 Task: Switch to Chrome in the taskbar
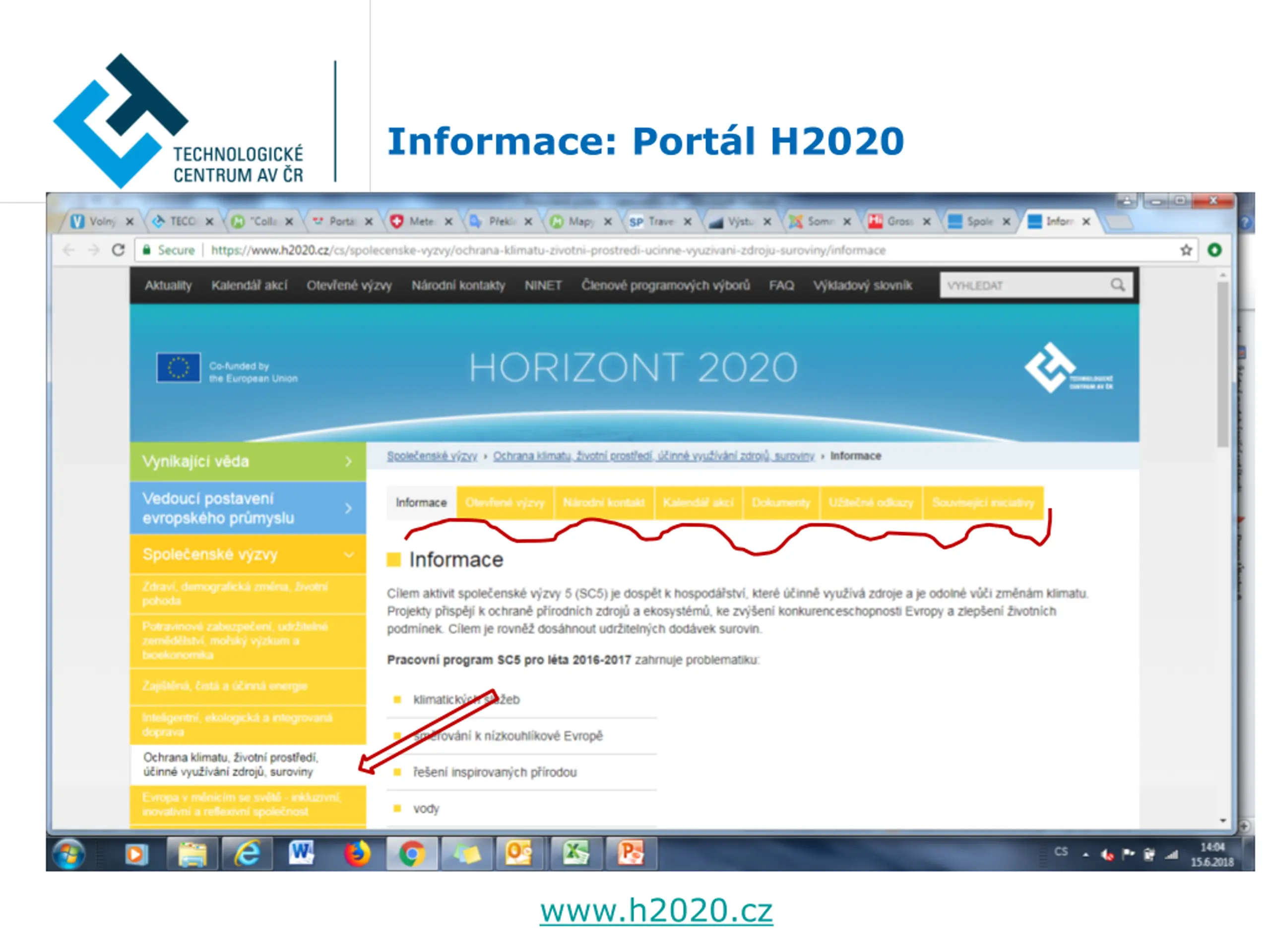pyautogui.click(x=412, y=854)
